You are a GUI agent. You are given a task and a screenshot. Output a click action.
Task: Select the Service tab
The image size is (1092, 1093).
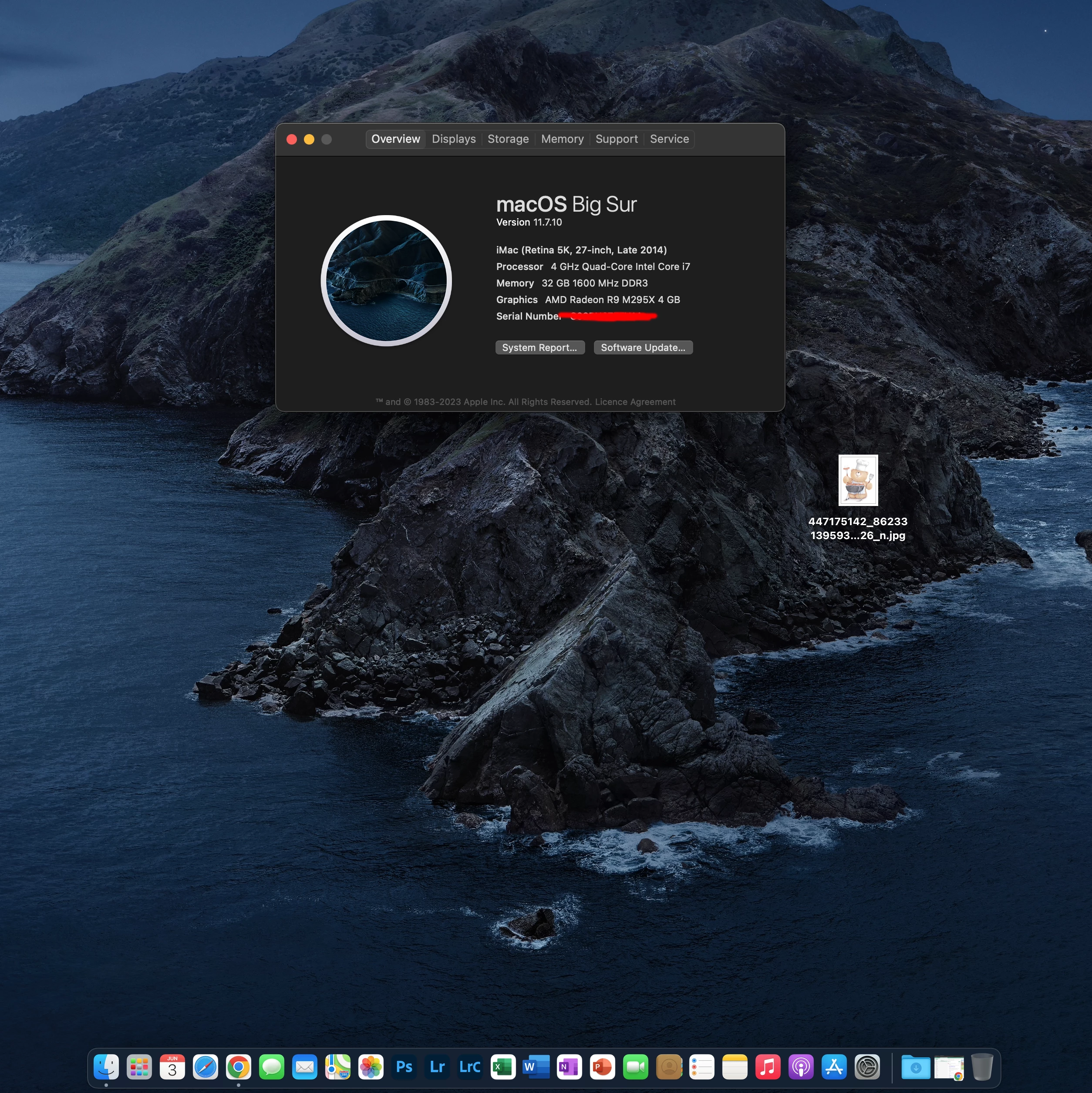click(x=669, y=139)
